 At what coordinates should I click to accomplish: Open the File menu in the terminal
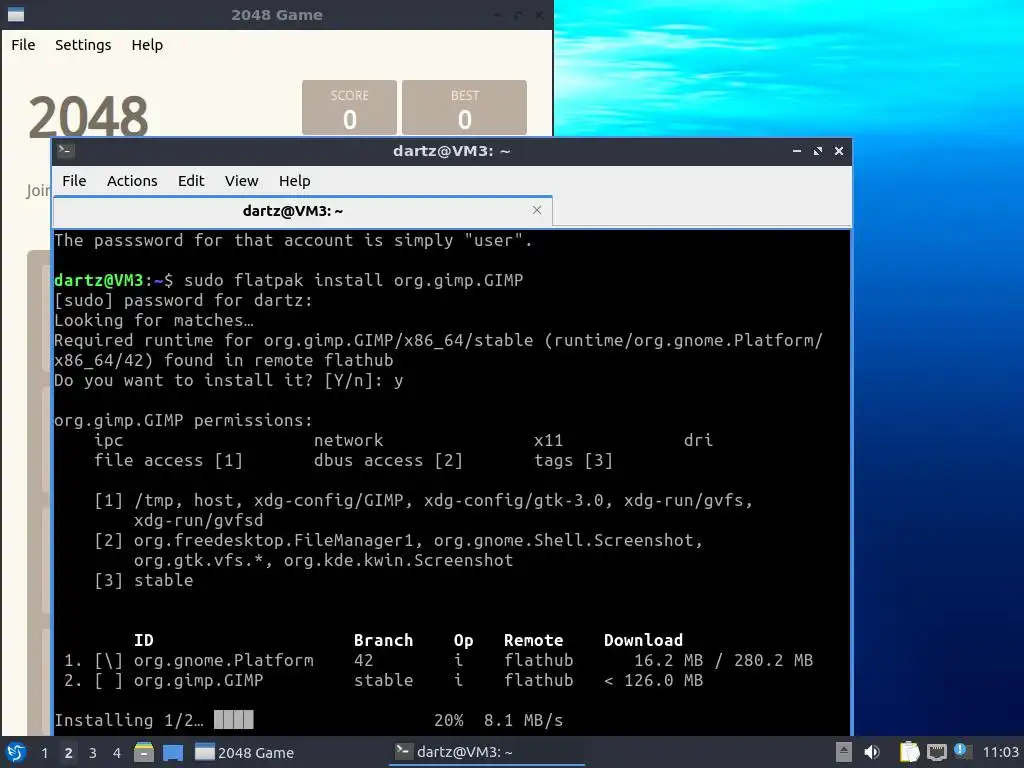[x=74, y=181]
